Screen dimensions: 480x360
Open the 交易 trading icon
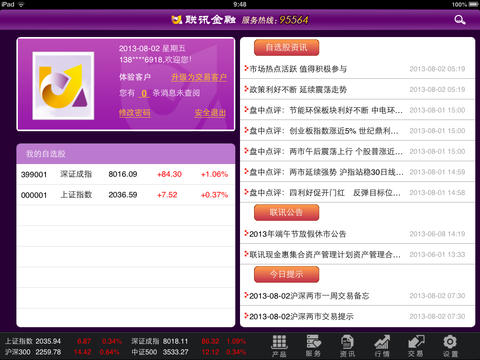(416, 346)
